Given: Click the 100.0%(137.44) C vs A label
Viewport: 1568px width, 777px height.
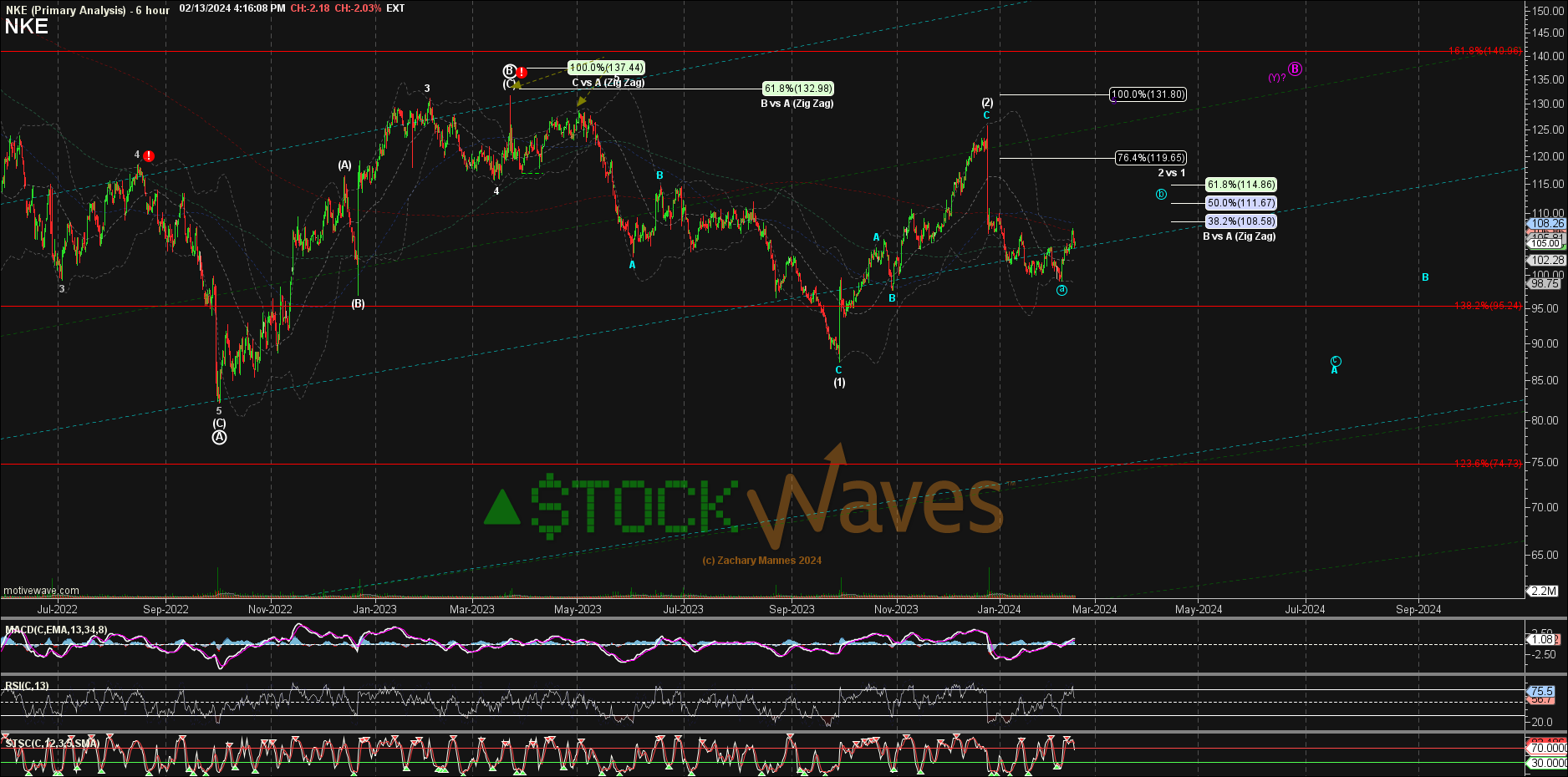Looking at the screenshot, I should click(x=606, y=68).
